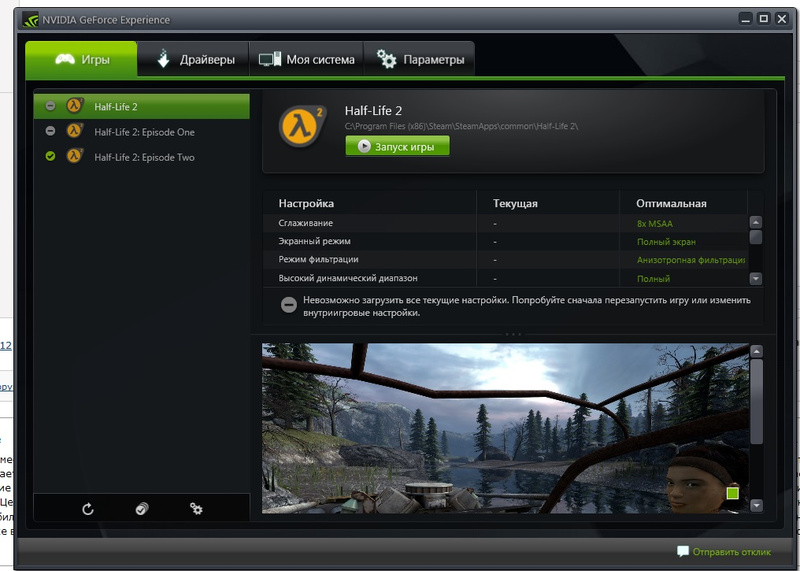Click the panel splitter dots handle
Viewport: 800px width, 571px height.
pos(513,335)
